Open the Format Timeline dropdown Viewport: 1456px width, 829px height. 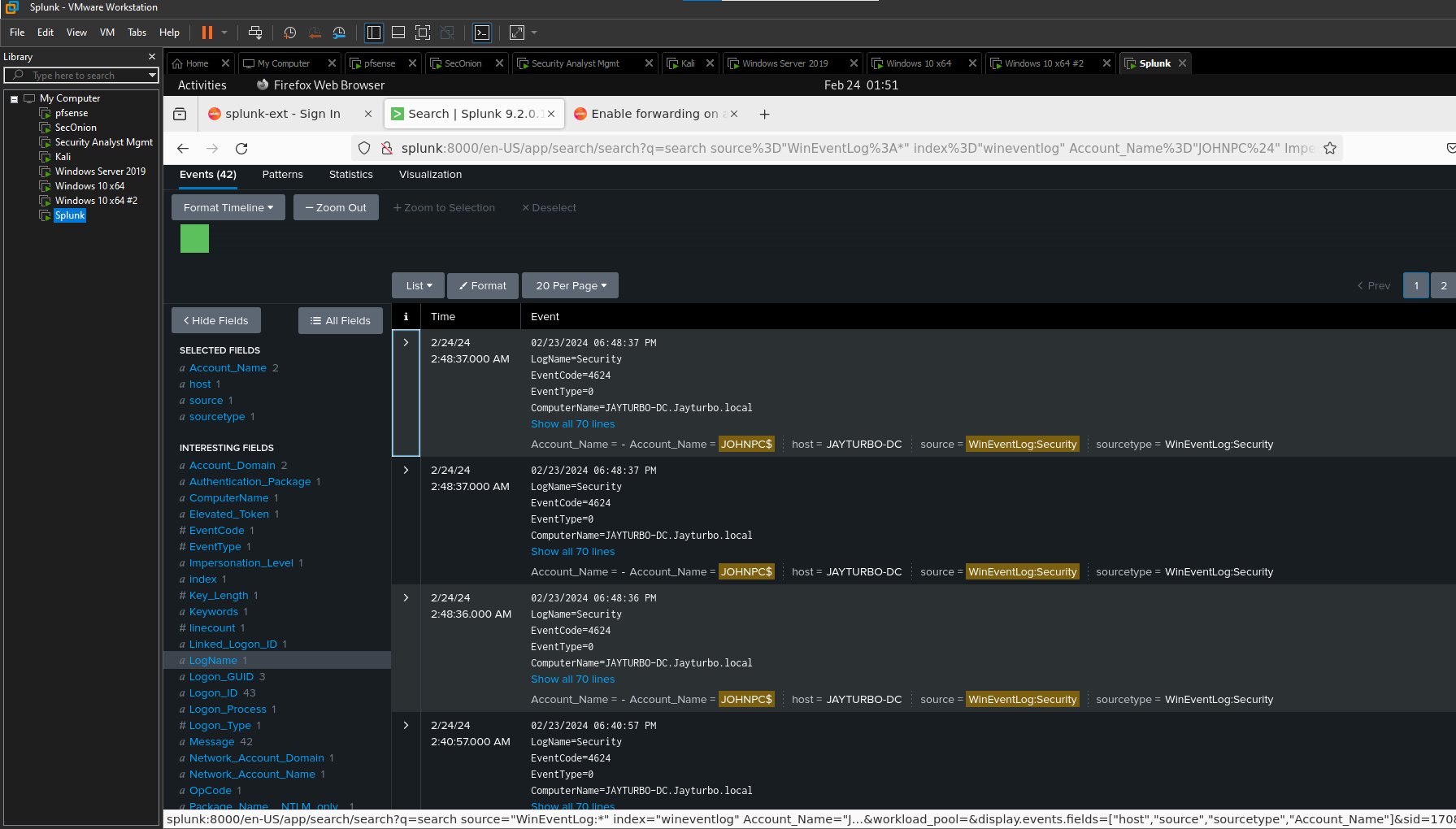228,207
